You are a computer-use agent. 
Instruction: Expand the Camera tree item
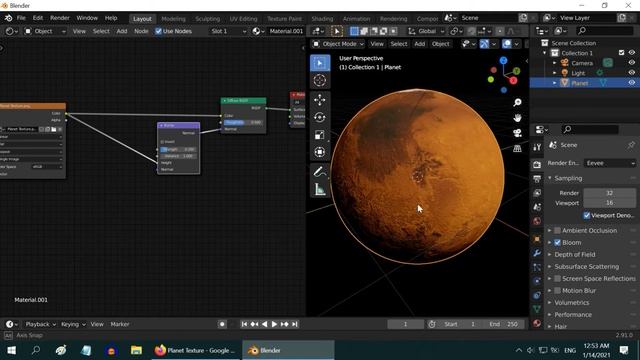pyautogui.click(x=554, y=63)
